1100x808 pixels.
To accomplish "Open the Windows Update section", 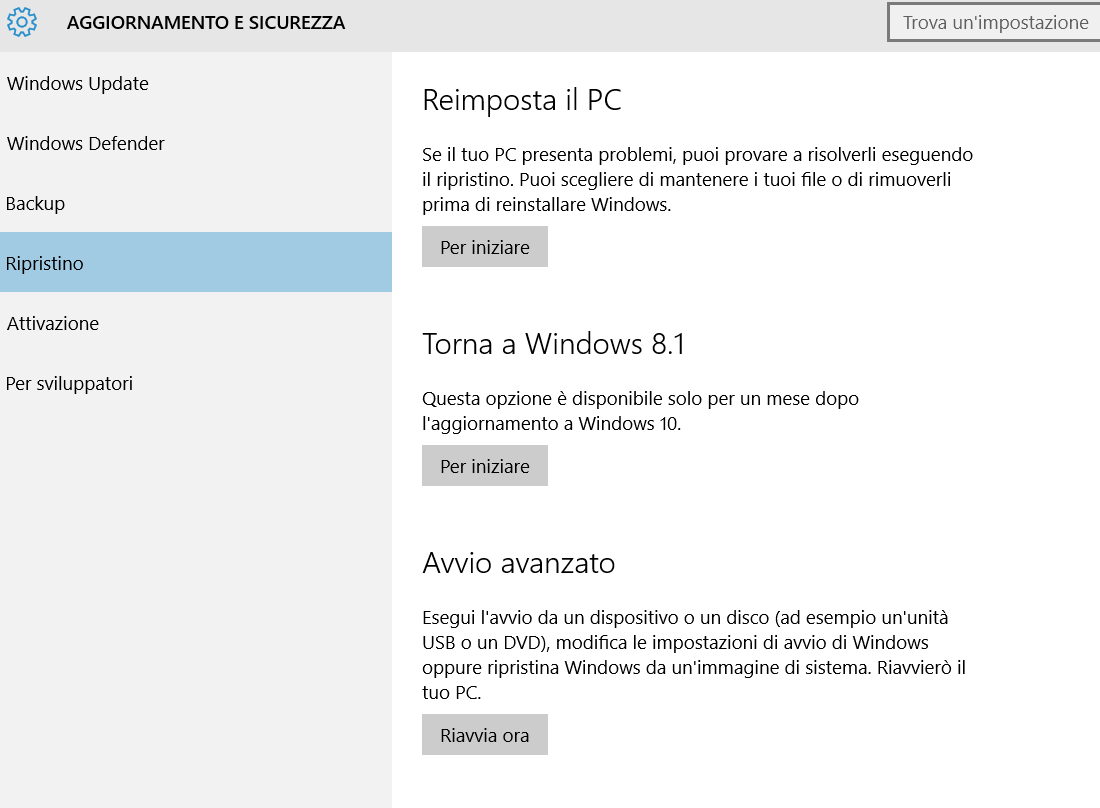I will (78, 84).
